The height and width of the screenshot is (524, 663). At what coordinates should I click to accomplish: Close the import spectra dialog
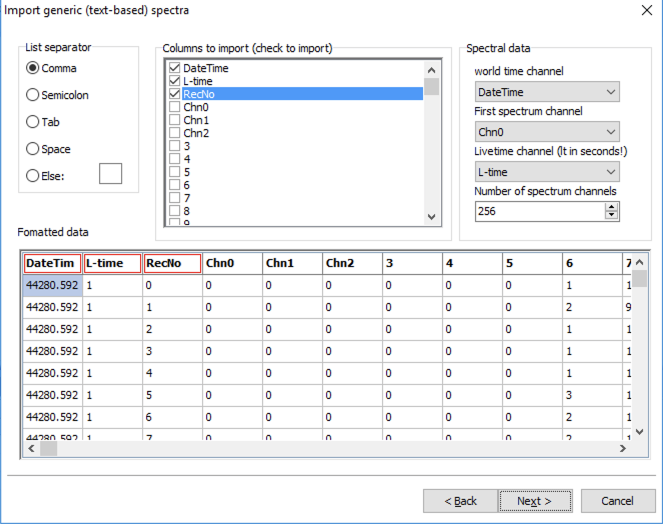[643, 11]
